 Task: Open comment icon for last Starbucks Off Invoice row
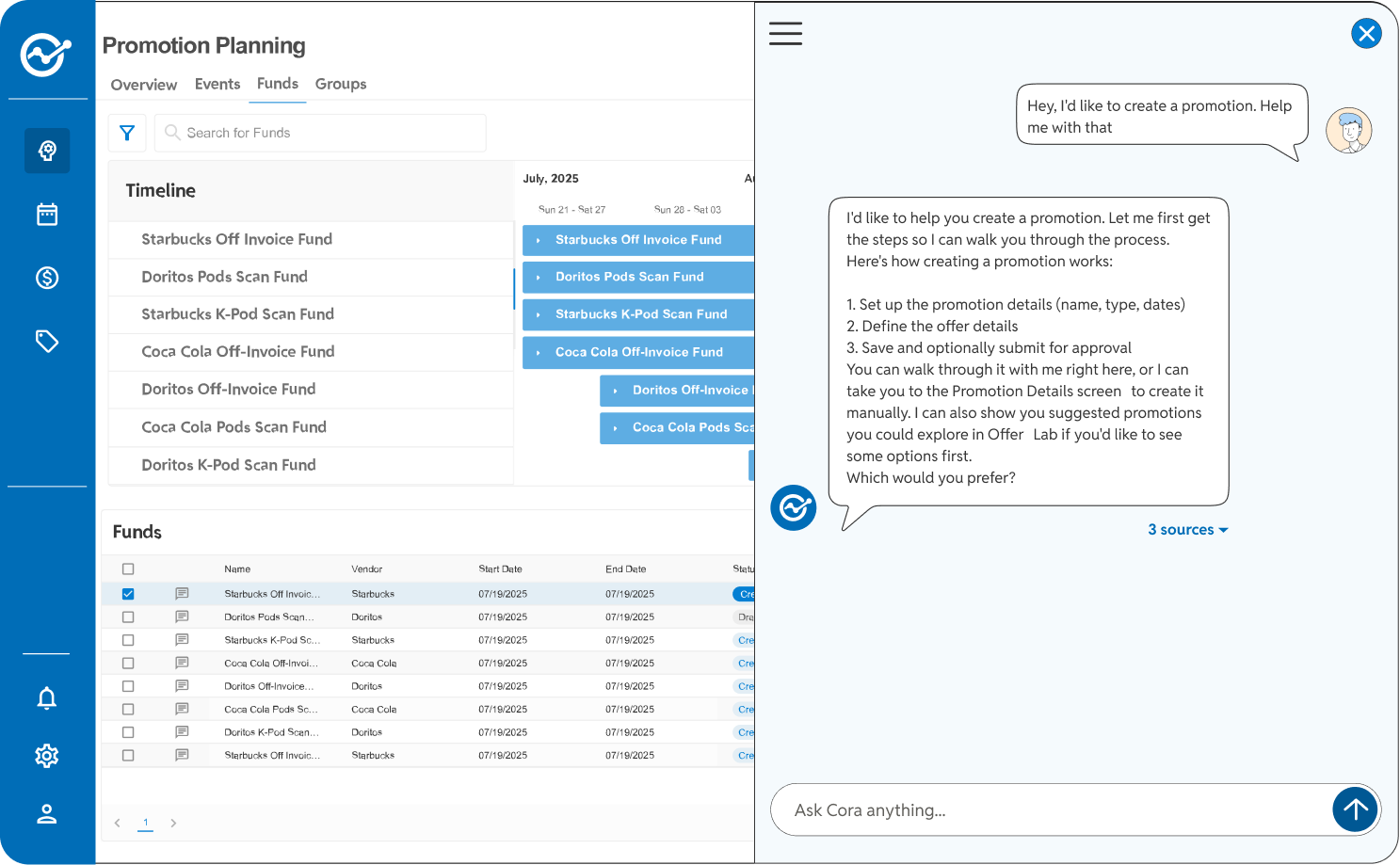(x=182, y=755)
